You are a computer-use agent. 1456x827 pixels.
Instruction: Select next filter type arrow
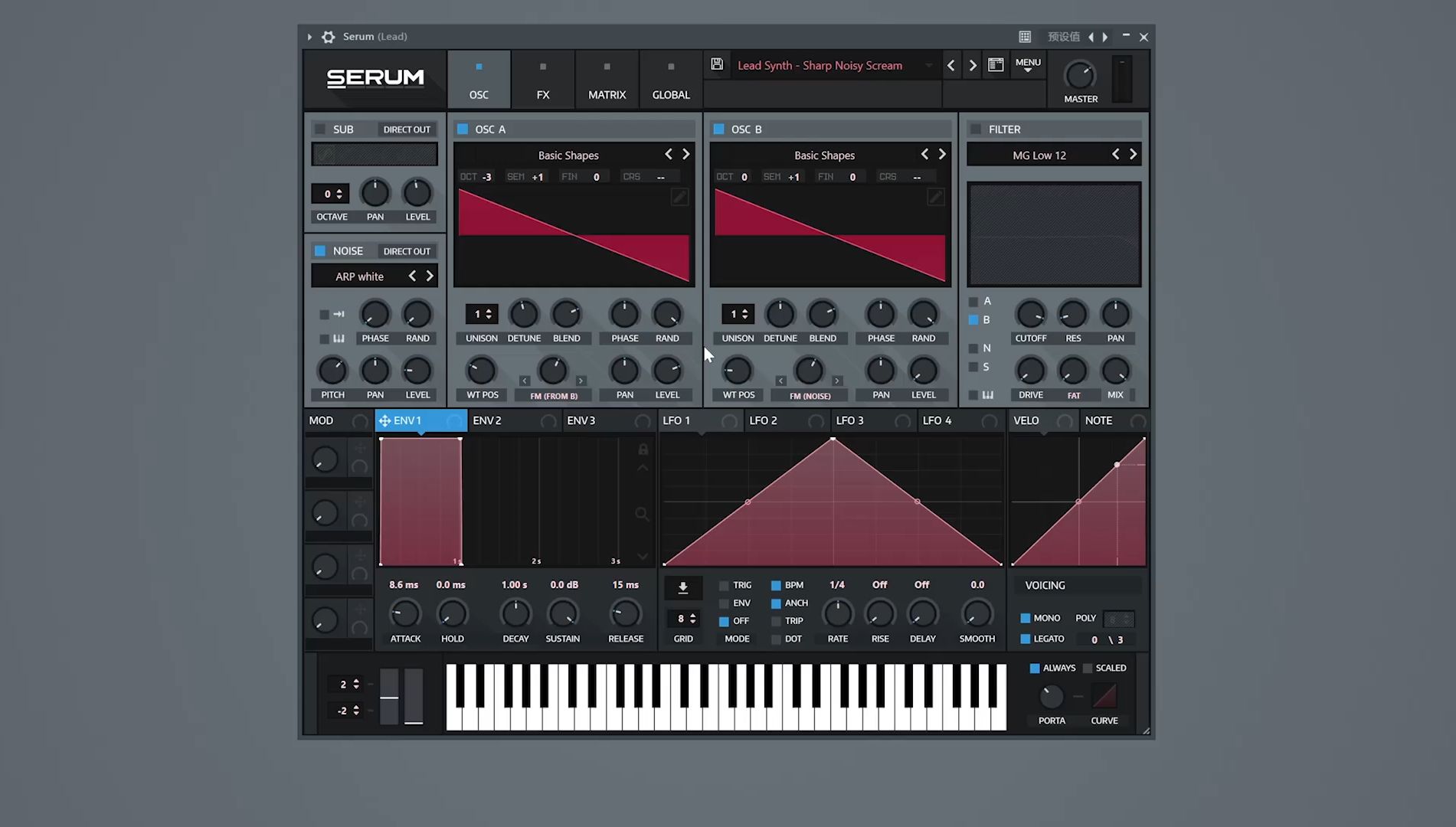[x=1134, y=155]
